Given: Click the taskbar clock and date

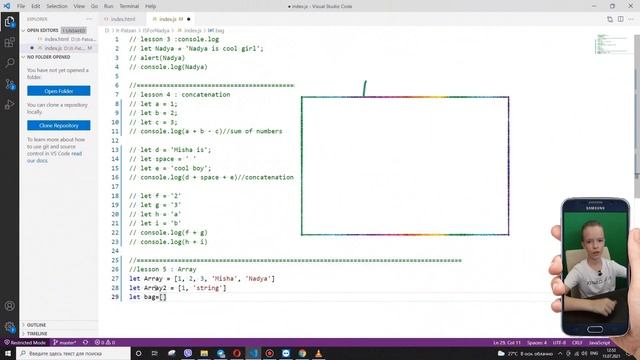Looking at the screenshot, I should pos(611,353).
